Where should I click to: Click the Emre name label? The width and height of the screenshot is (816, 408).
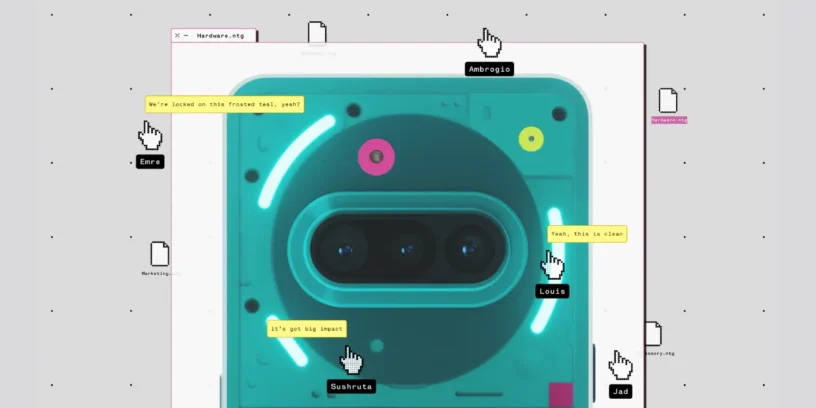pyautogui.click(x=150, y=162)
